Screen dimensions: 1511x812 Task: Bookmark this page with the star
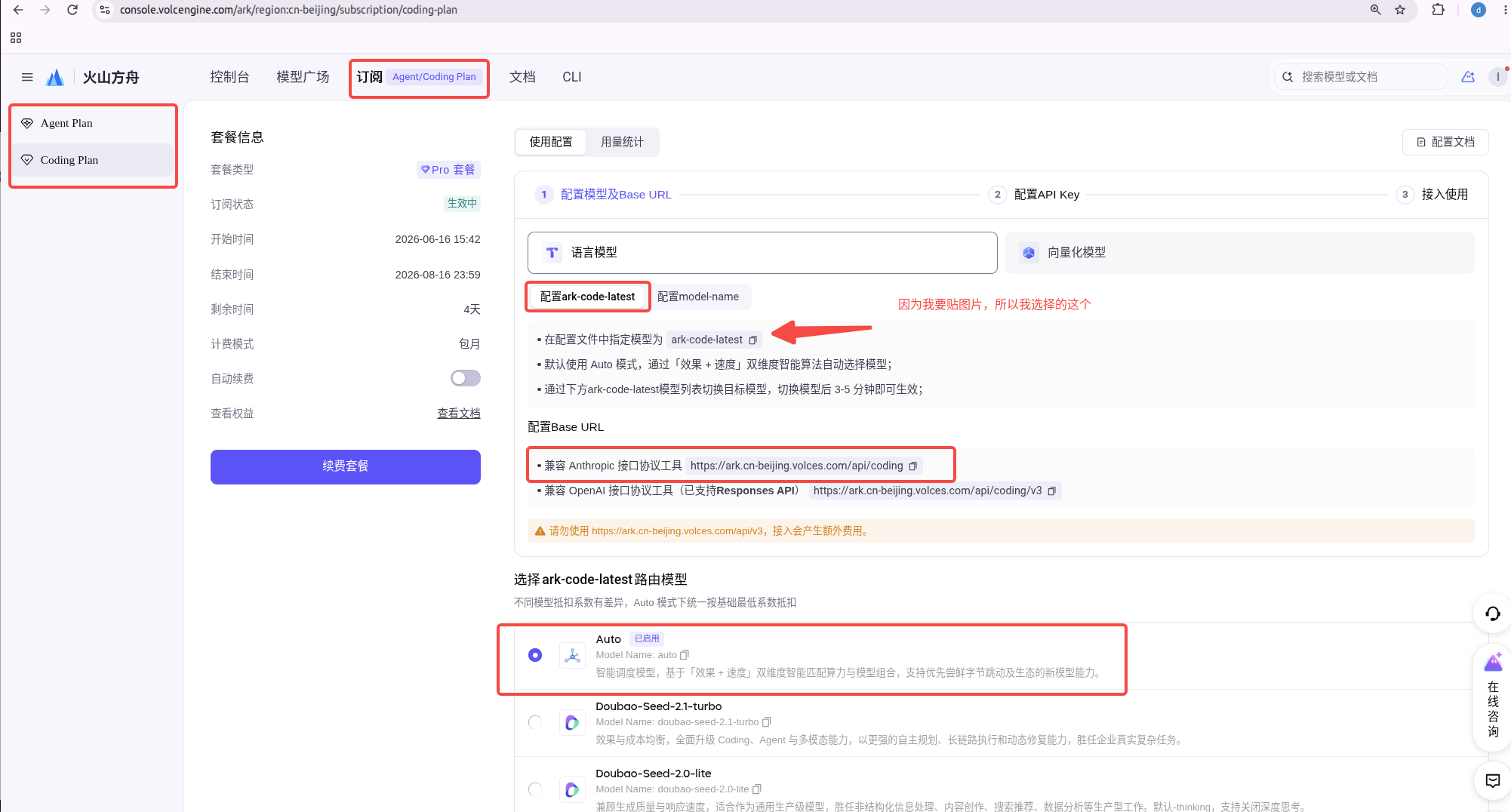[x=1401, y=10]
